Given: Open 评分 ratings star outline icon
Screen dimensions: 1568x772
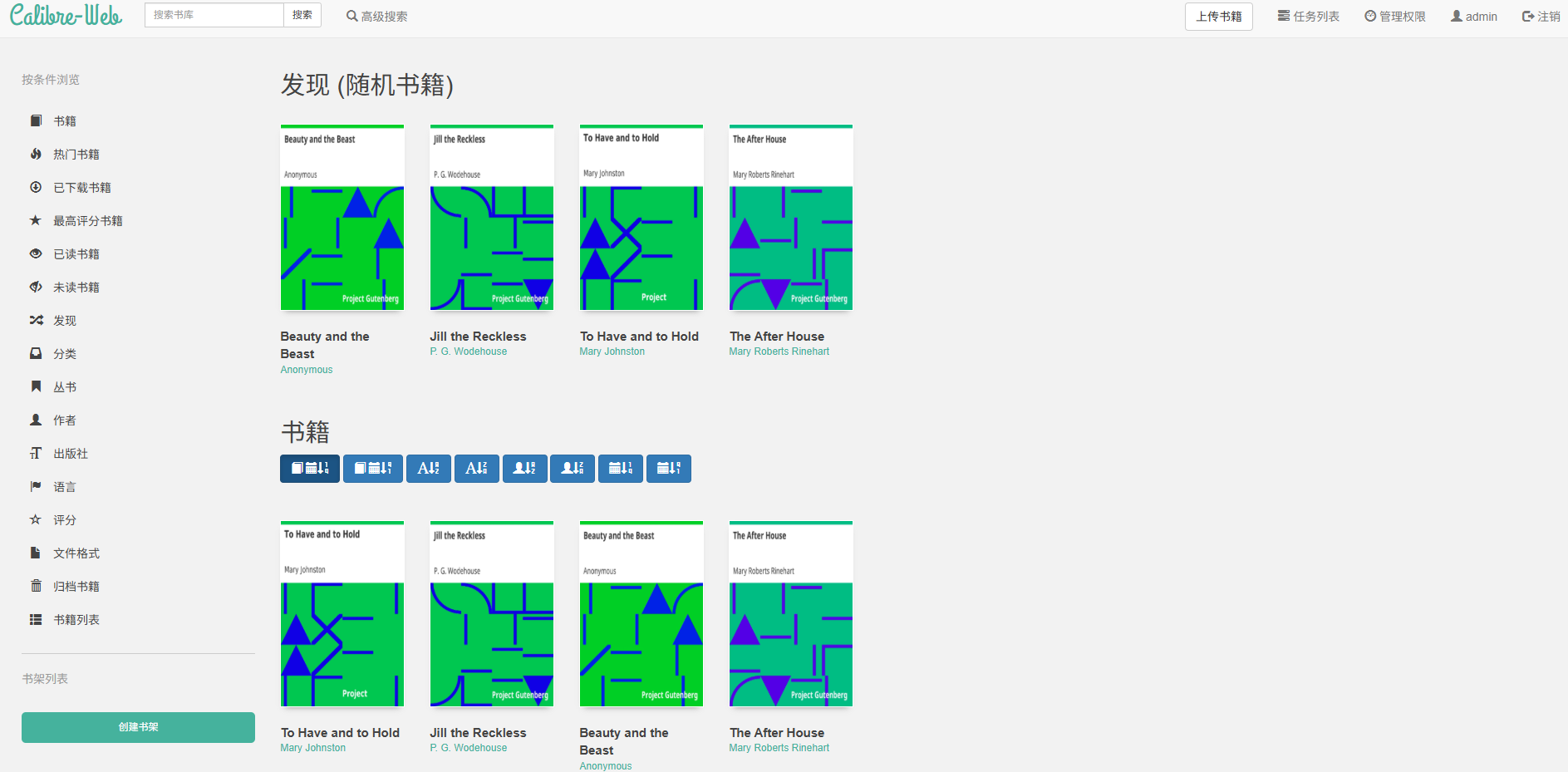Looking at the screenshot, I should pos(36,519).
